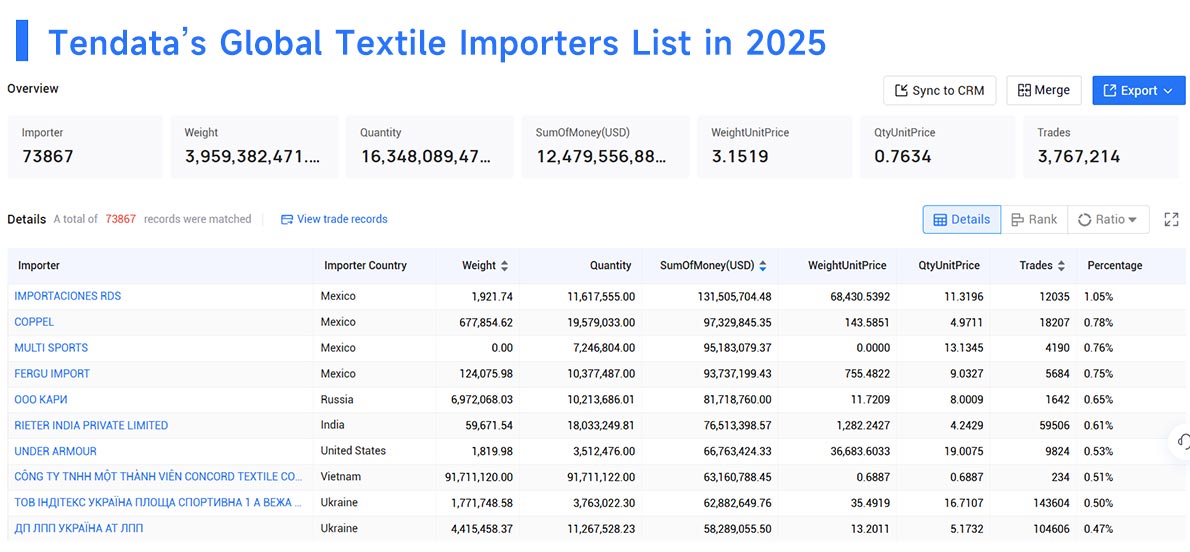The image size is (1190, 552).
Task: Click the Overview label
Action: coord(33,89)
